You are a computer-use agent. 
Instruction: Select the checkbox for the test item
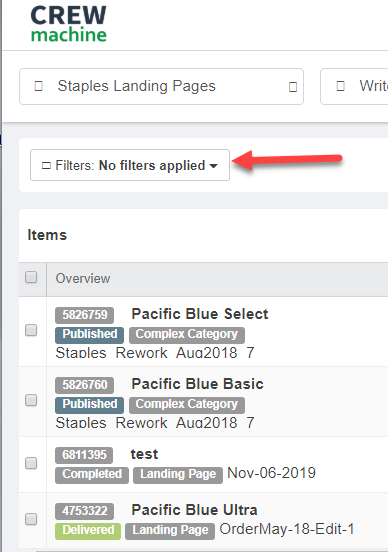pos(31,463)
